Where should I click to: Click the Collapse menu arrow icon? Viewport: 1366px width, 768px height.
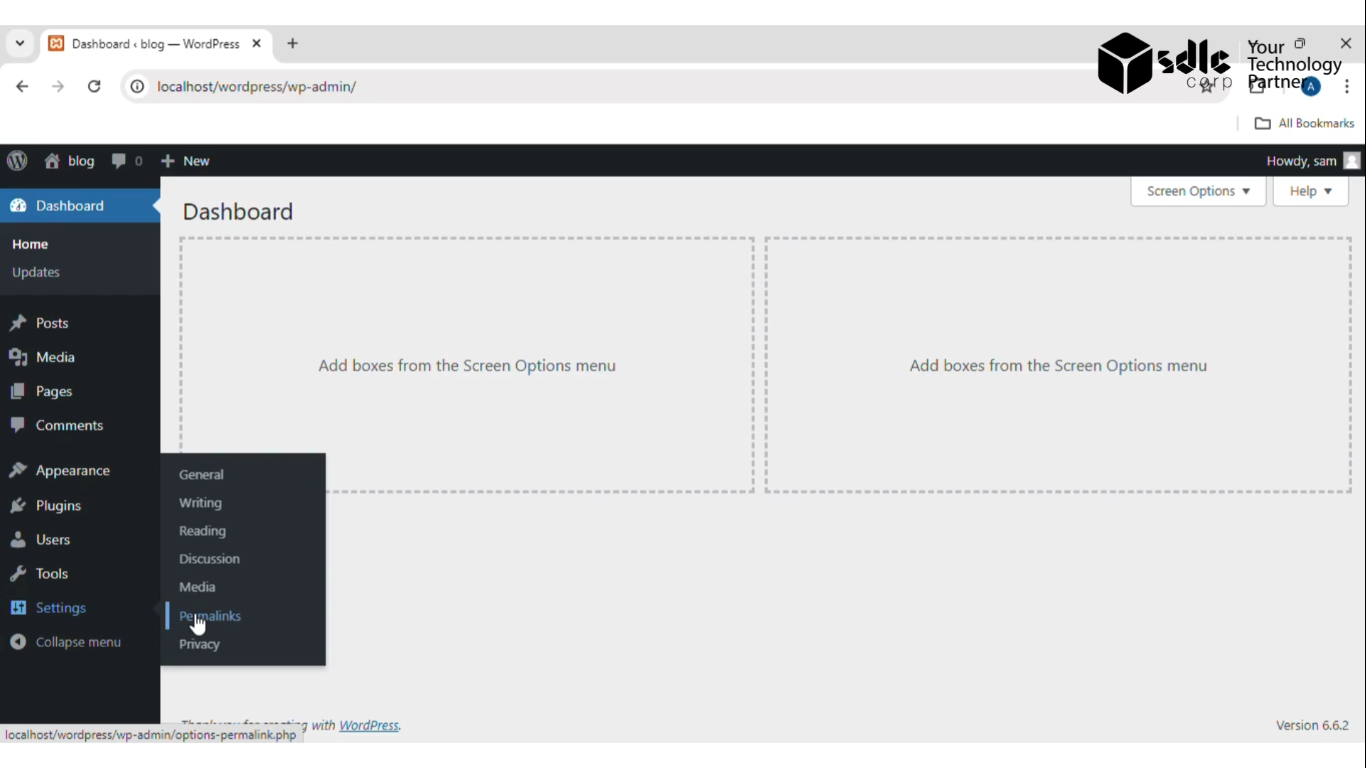(18, 642)
